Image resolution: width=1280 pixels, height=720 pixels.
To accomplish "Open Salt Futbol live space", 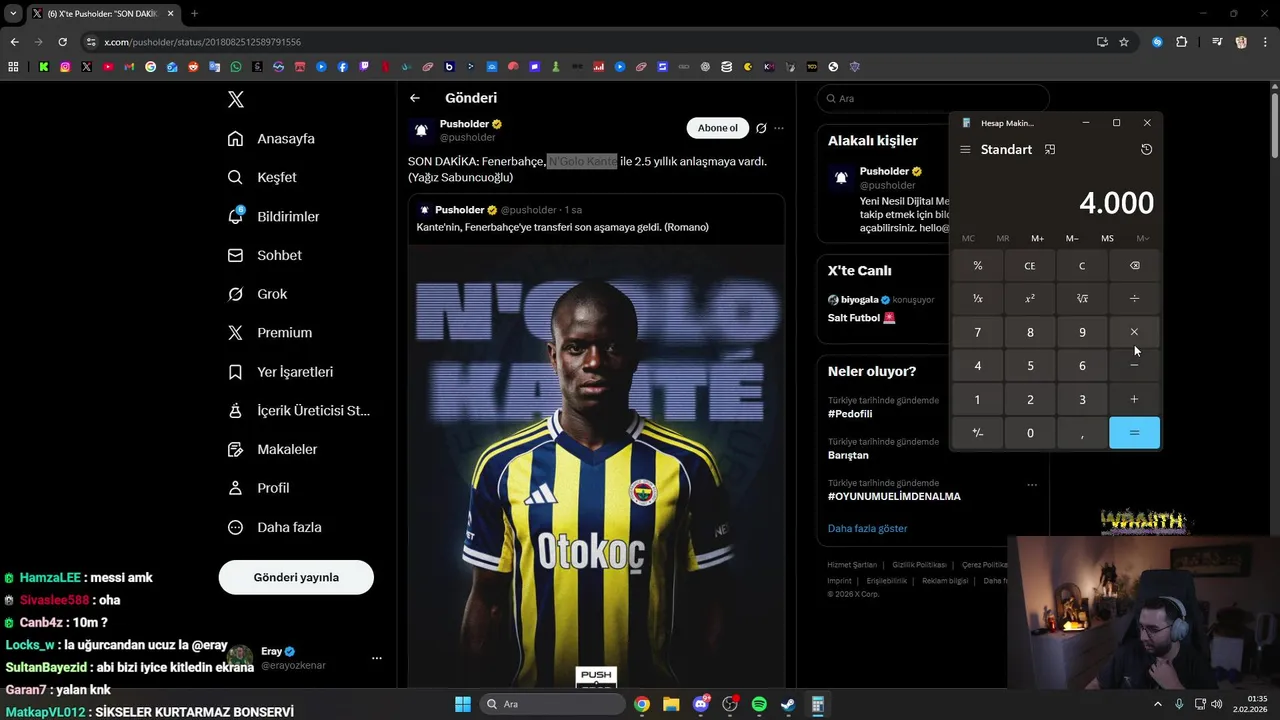I will [x=861, y=318].
